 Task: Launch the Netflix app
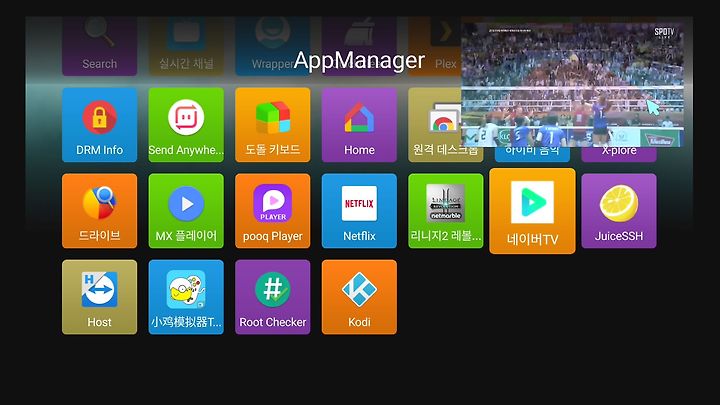click(359, 211)
